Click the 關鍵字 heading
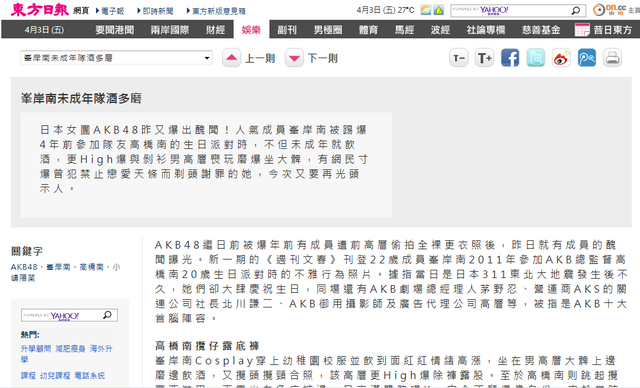The width and height of the screenshot is (640, 388). tap(27, 251)
